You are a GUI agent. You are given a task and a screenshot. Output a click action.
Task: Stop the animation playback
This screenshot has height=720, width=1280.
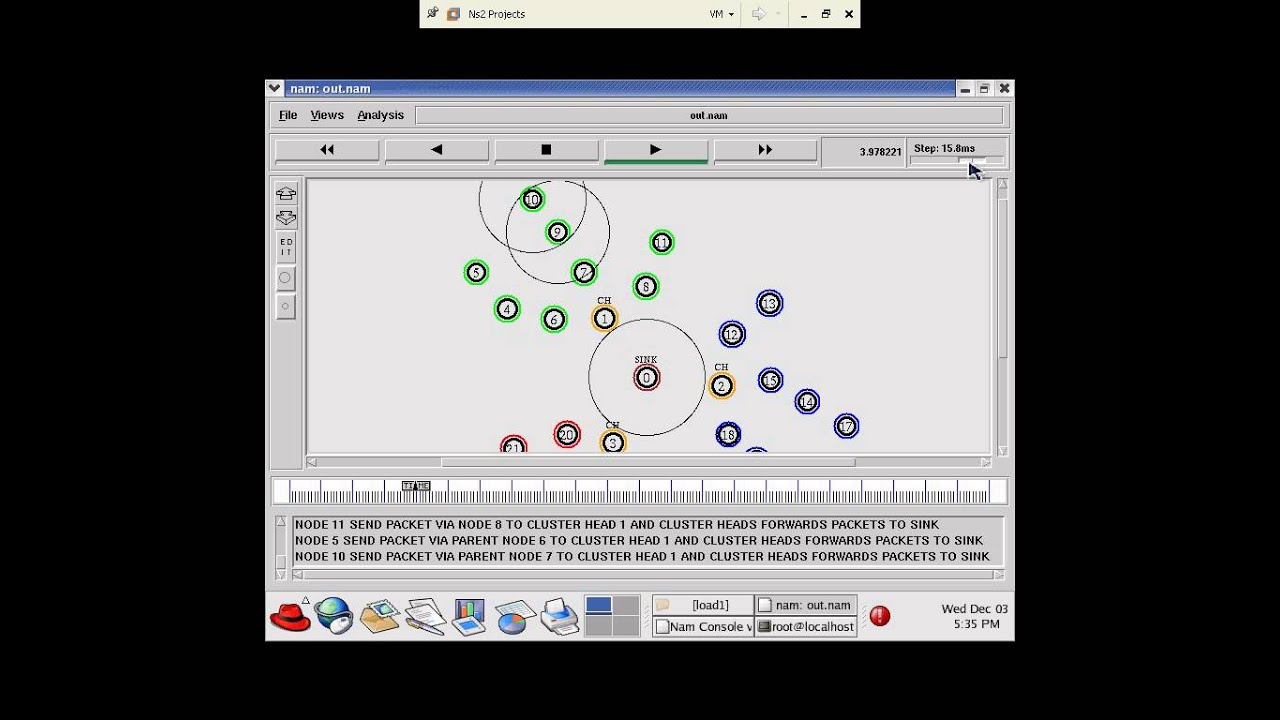pyautogui.click(x=546, y=150)
